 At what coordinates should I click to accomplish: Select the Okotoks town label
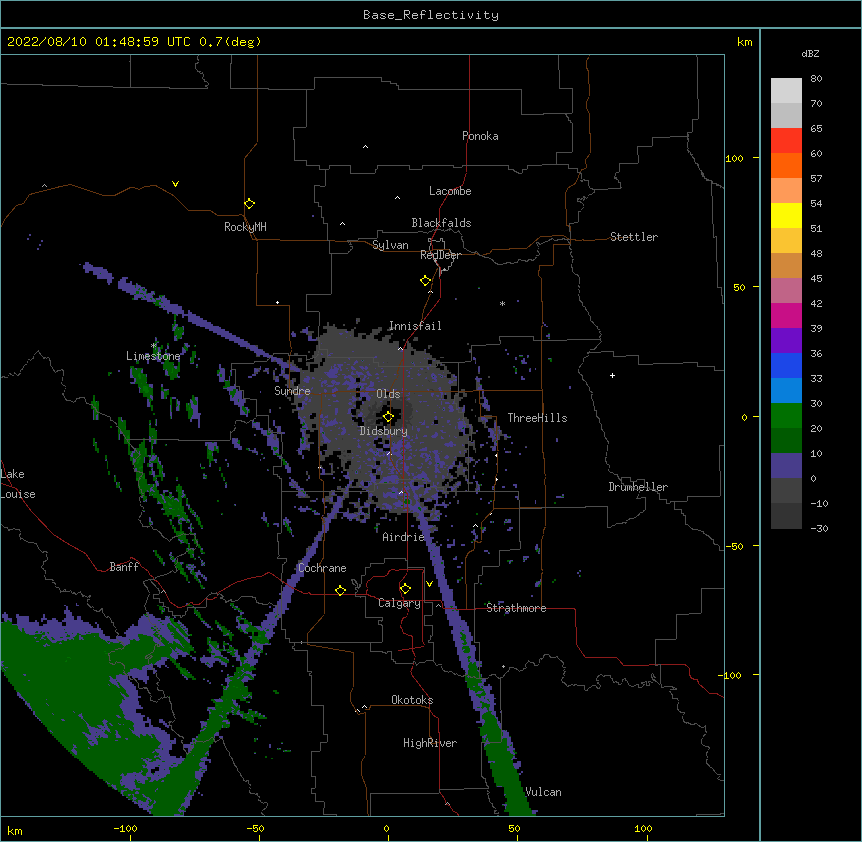pyautogui.click(x=412, y=700)
